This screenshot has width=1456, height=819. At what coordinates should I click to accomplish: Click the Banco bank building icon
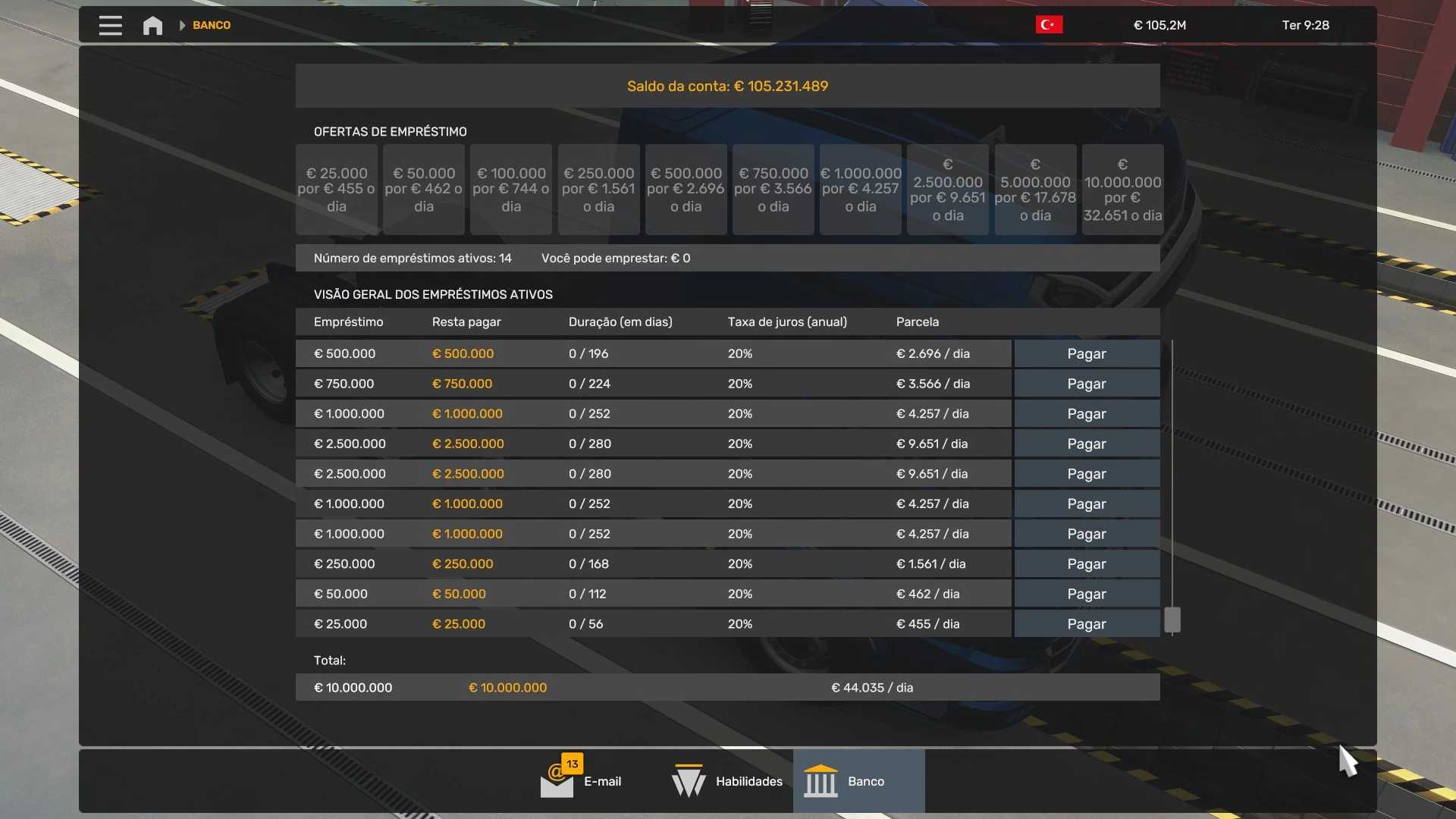pyautogui.click(x=821, y=781)
